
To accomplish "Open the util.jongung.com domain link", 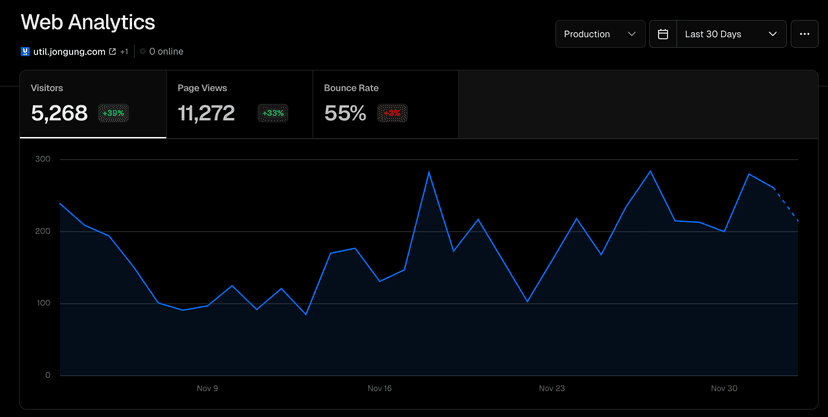I will pyautogui.click(x=69, y=51).
